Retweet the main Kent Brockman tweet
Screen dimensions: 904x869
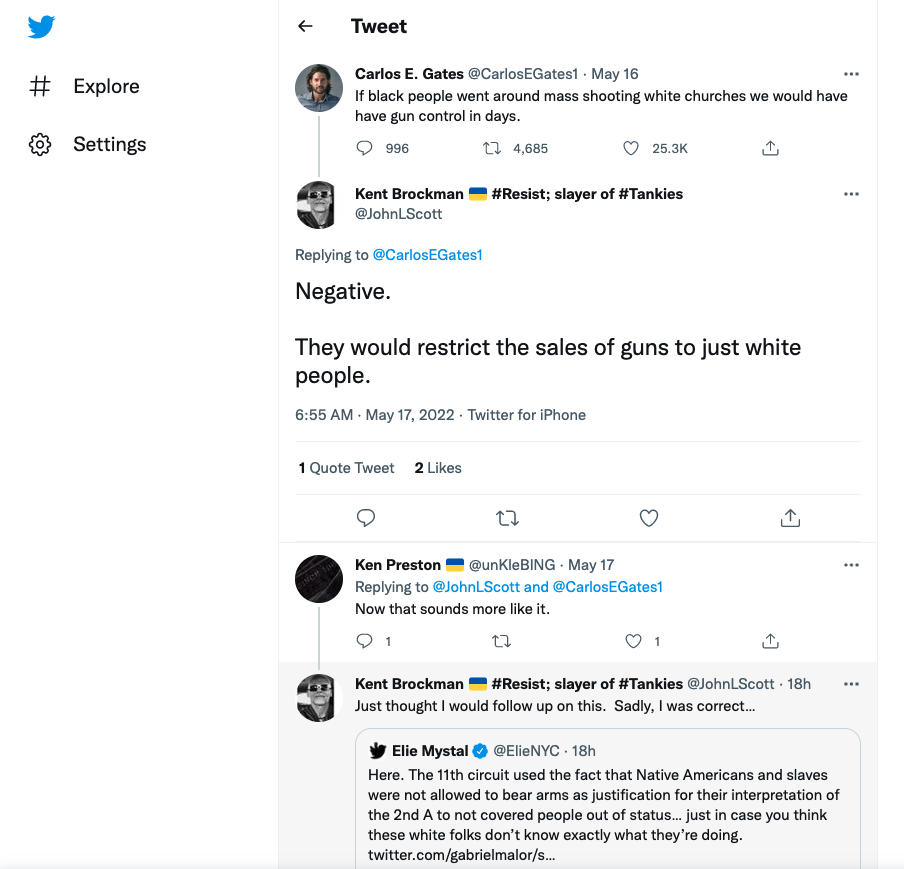[507, 518]
